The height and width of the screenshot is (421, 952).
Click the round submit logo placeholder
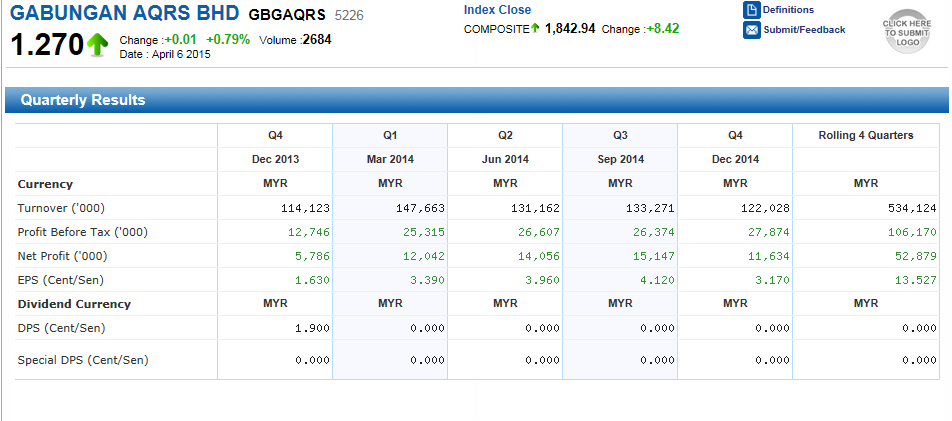point(906,32)
